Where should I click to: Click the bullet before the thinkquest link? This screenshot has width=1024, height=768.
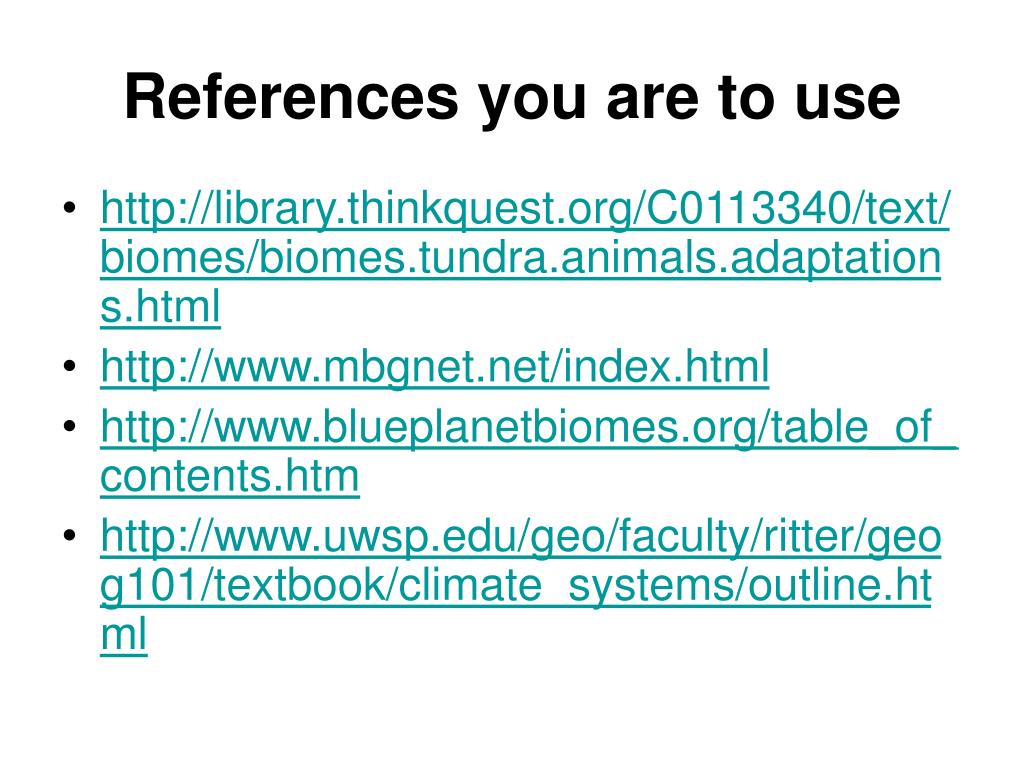[x=70, y=209]
